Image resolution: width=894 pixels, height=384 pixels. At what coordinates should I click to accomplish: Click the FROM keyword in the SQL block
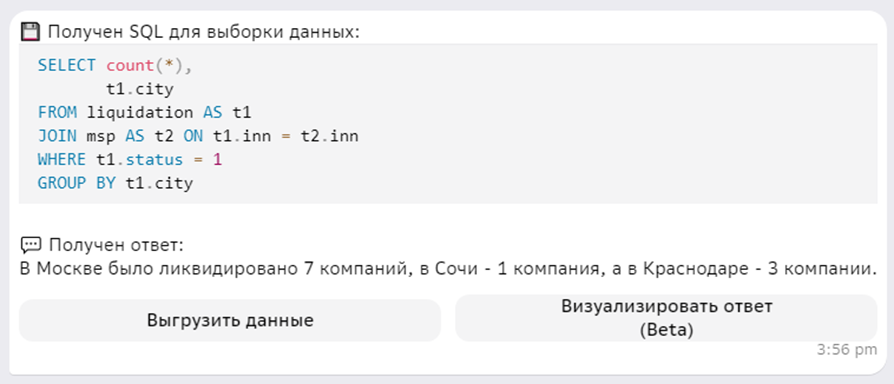(57, 112)
